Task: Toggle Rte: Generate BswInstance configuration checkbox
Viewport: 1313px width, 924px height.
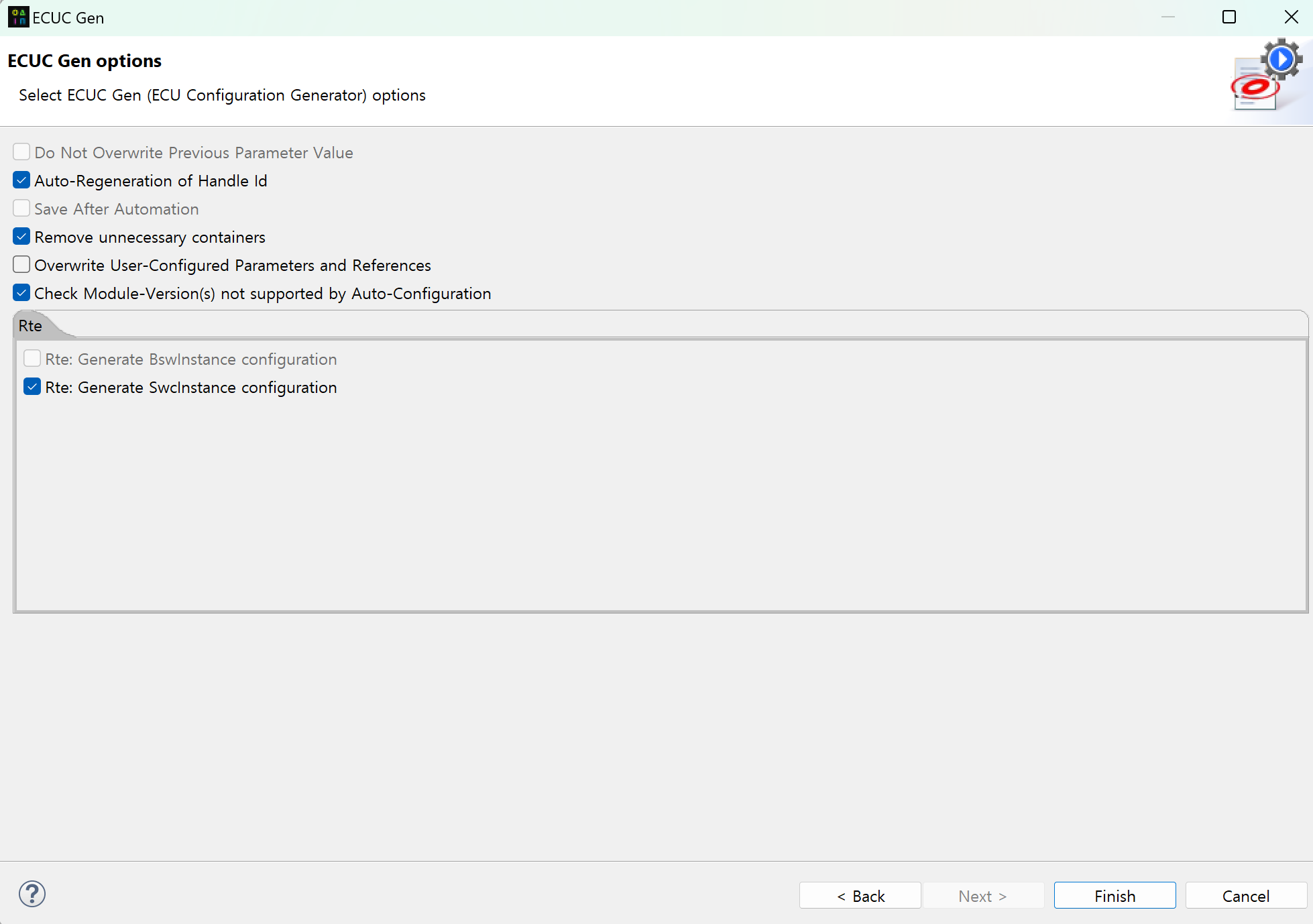Action: tap(32, 359)
